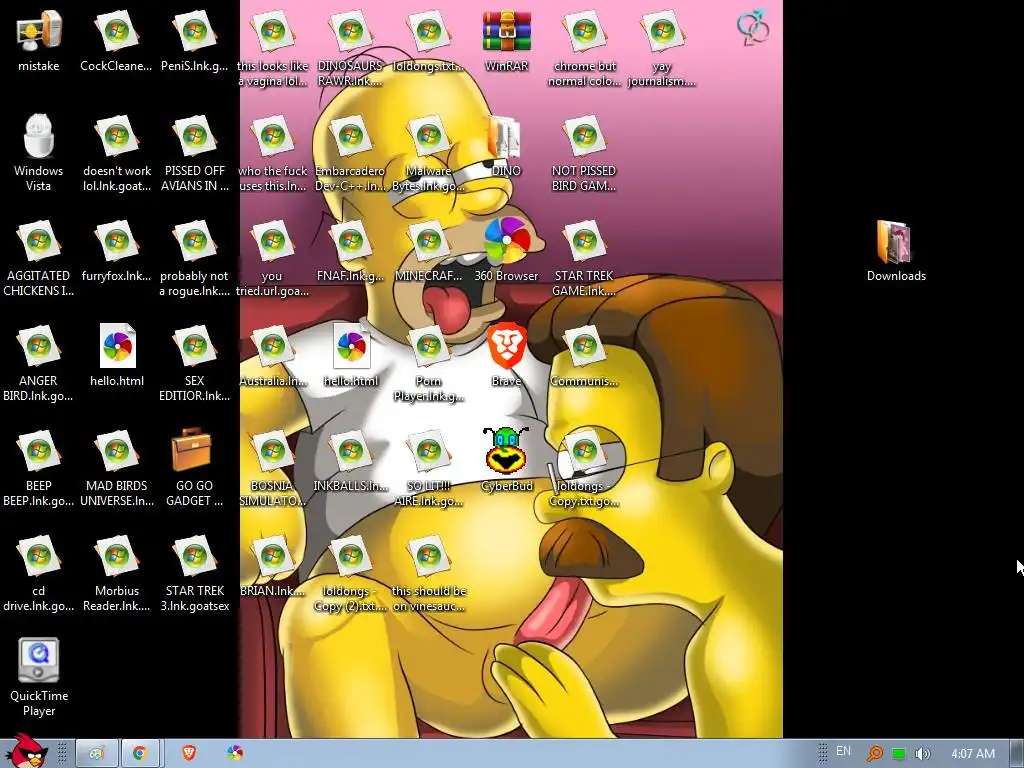Screen dimensions: 1024x768
Task: Open the 'SO LIT!!! AIRE.lnk' shortcut
Action: tap(428, 468)
